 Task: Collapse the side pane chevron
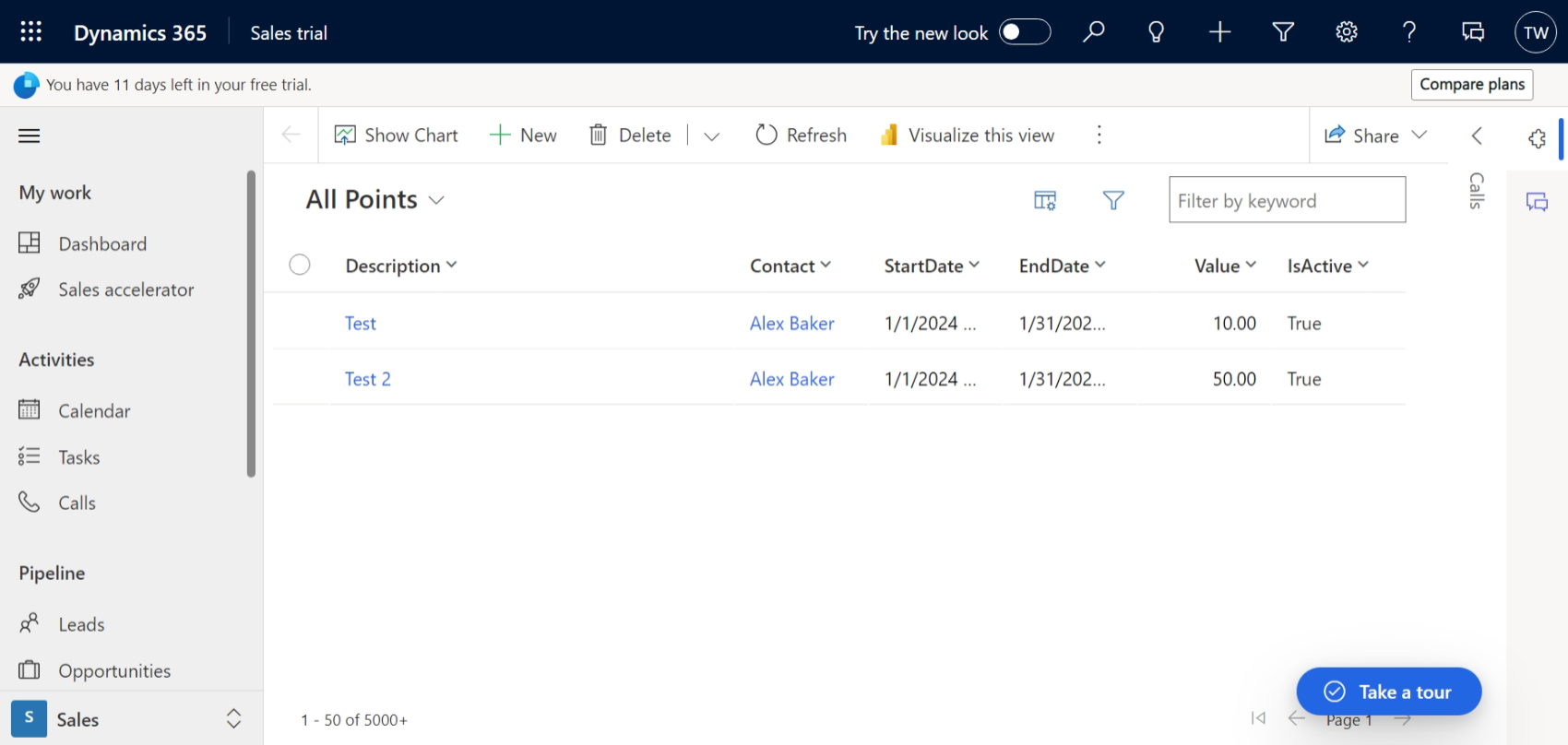point(1477,136)
